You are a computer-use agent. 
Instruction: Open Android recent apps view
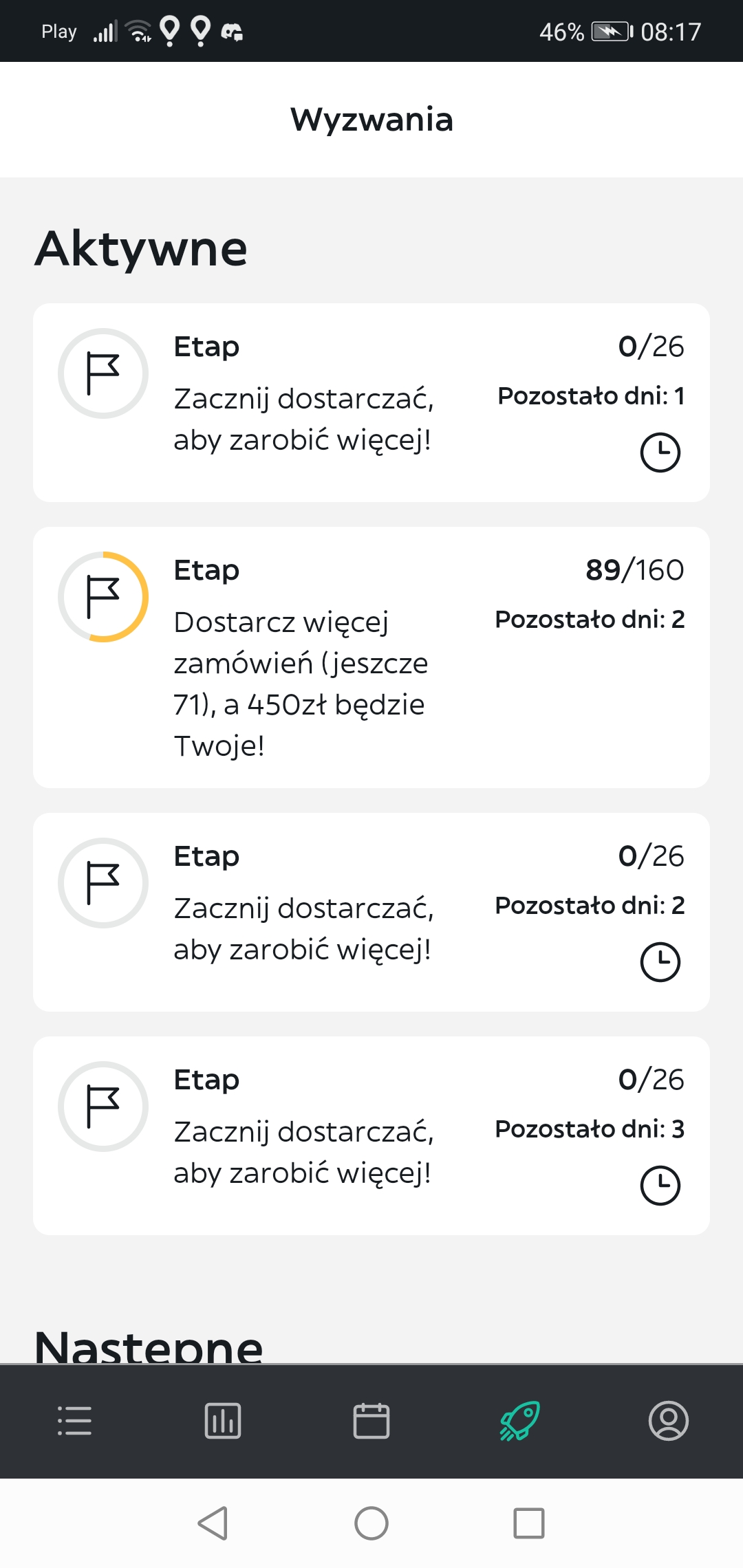pos(529,1523)
